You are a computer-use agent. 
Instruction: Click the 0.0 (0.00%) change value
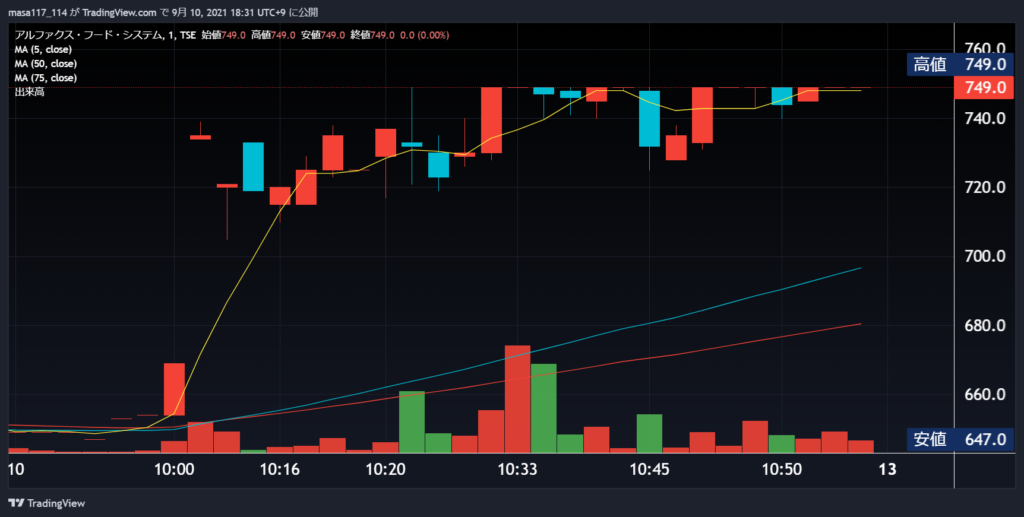tap(424, 35)
